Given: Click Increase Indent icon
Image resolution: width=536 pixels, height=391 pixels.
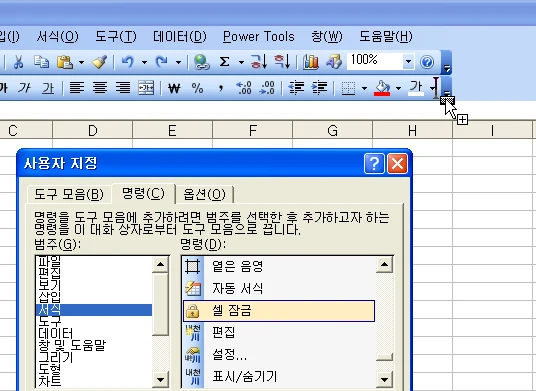Looking at the screenshot, I should point(319,88).
